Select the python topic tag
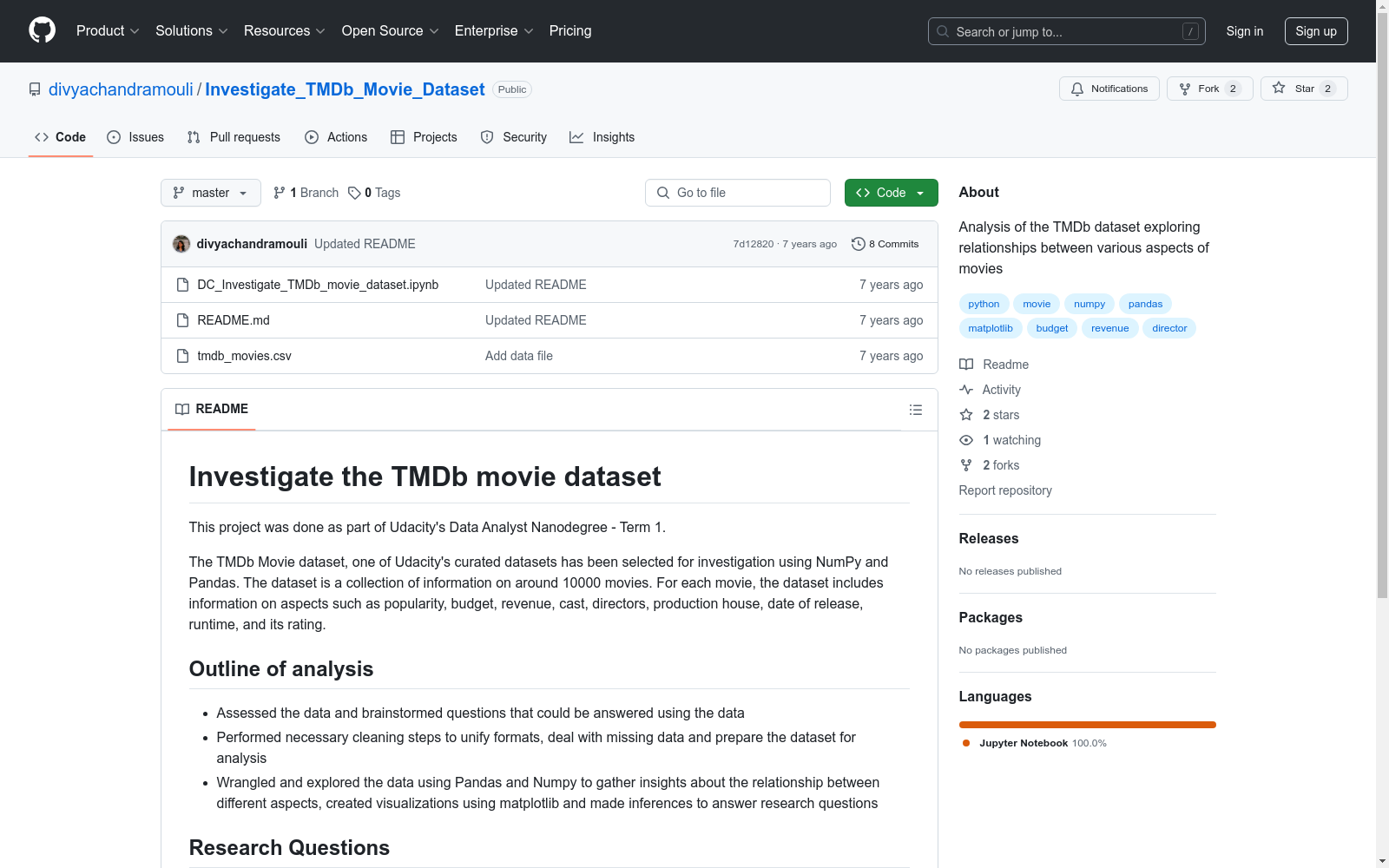This screenshot has width=1389, height=868. pos(984,304)
